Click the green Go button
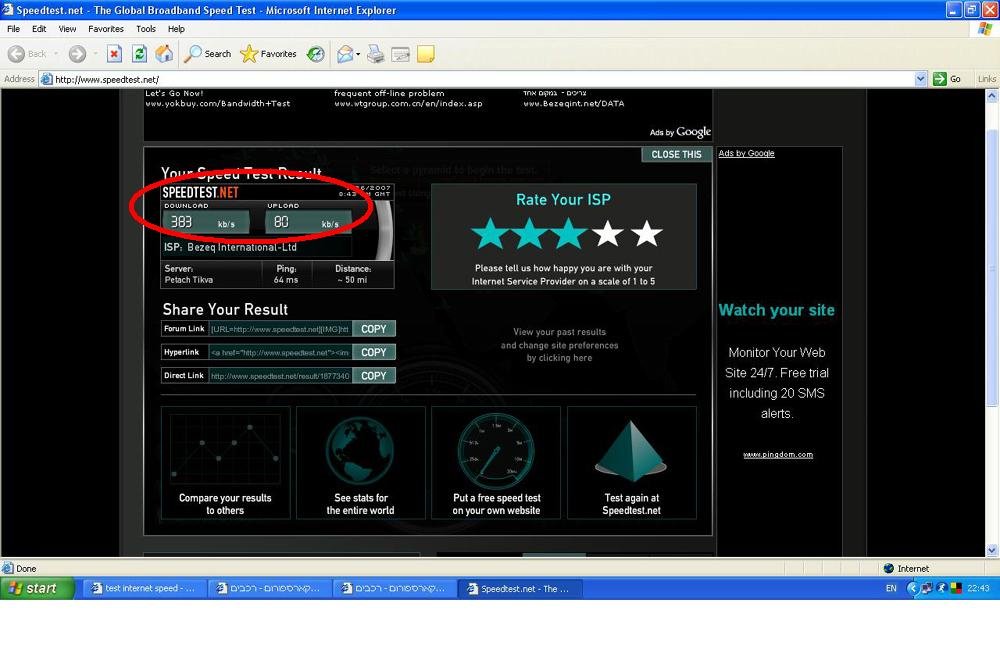The width and height of the screenshot is (1000, 660). click(947, 79)
